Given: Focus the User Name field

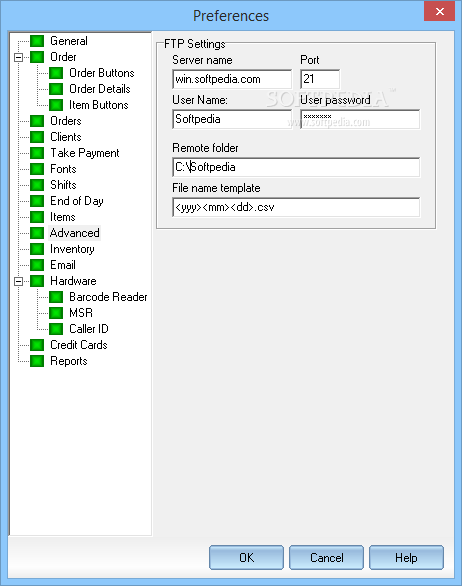Looking at the screenshot, I should pos(232,119).
